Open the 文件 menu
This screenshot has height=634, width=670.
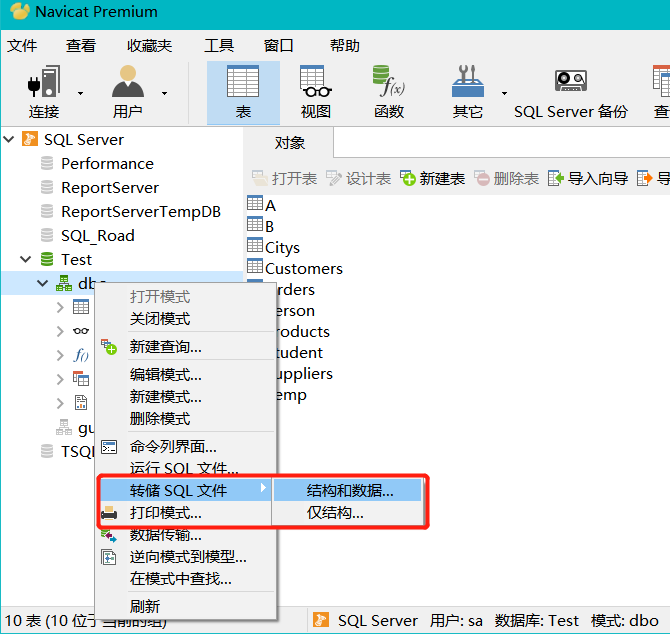tap(22, 45)
